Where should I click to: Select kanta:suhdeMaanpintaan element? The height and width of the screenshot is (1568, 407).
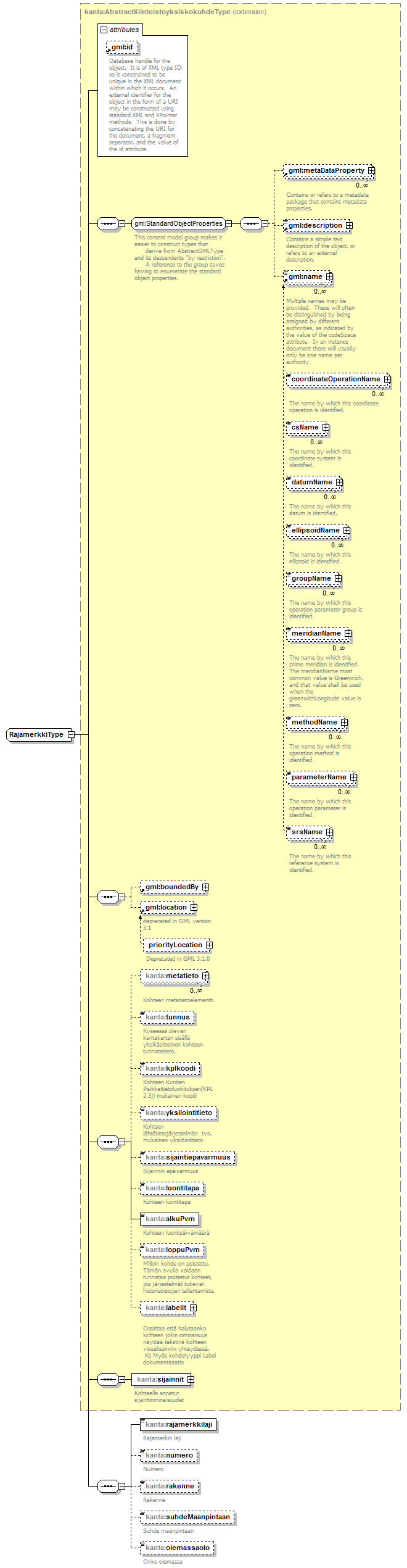click(x=187, y=1517)
